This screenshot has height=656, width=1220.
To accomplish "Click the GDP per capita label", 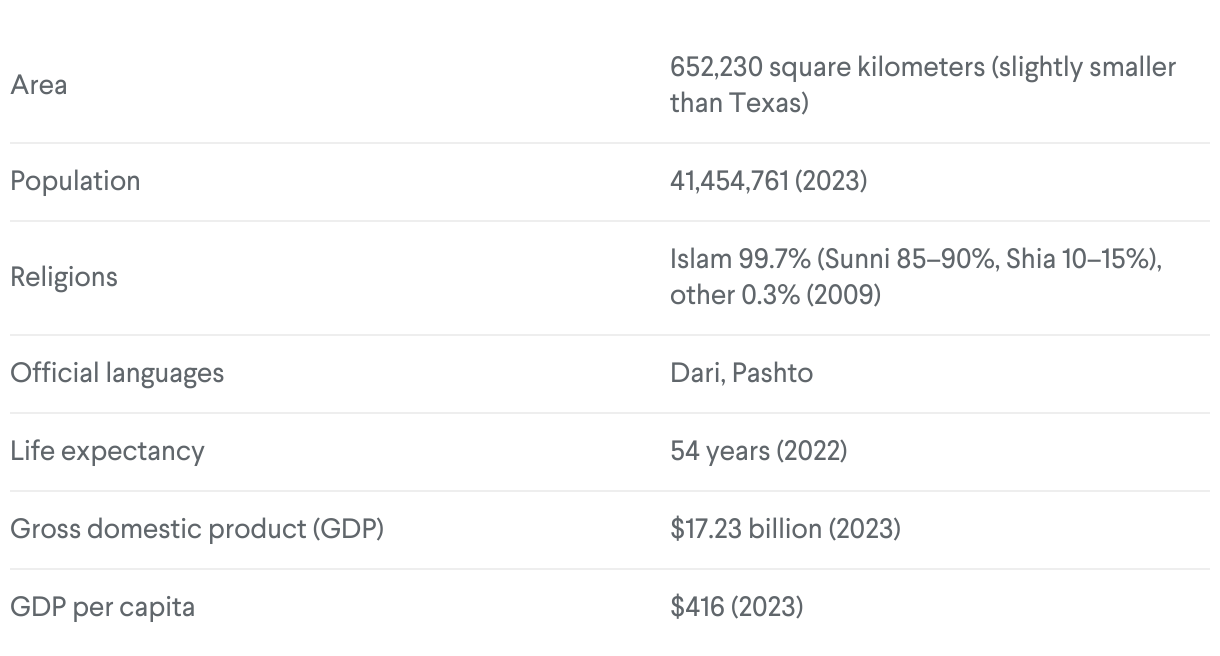I will click(x=102, y=608).
